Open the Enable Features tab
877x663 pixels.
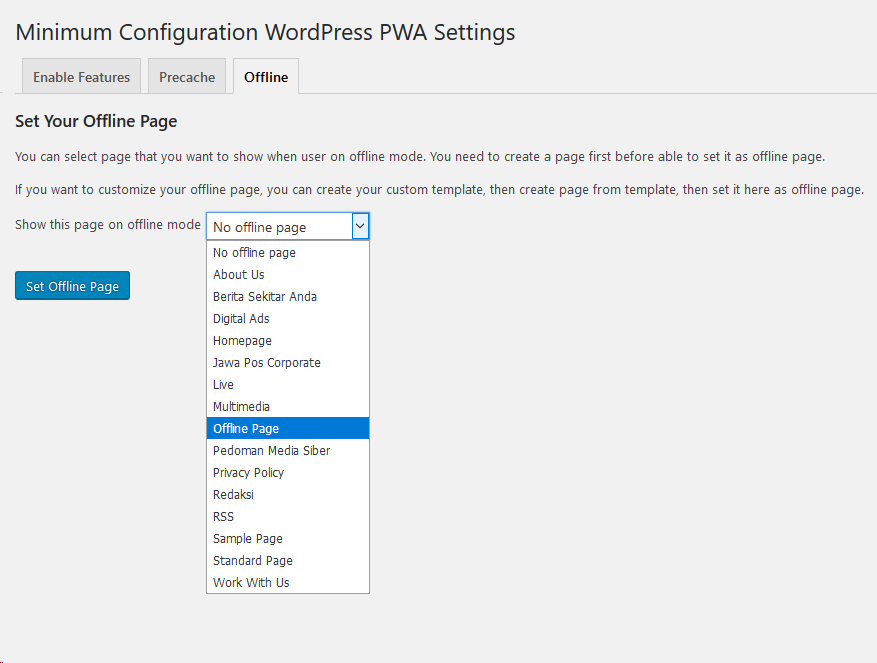[x=81, y=77]
